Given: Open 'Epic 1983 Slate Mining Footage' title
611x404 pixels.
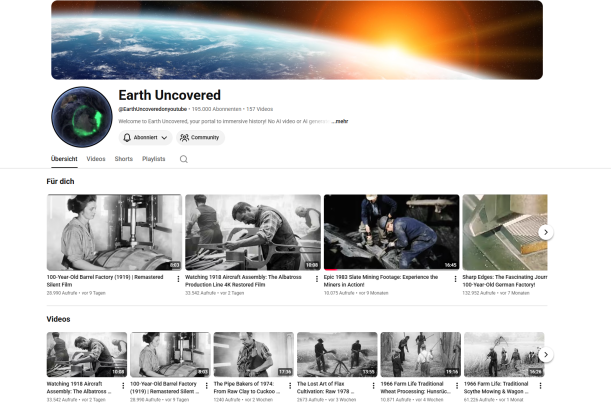Looking at the screenshot, I should [x=381, y=281].
